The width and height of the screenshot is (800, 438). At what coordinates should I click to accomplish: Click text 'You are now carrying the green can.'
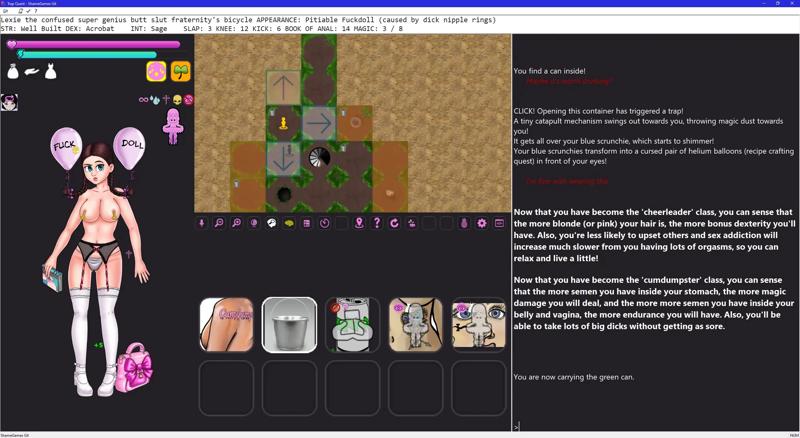(574, 377)
